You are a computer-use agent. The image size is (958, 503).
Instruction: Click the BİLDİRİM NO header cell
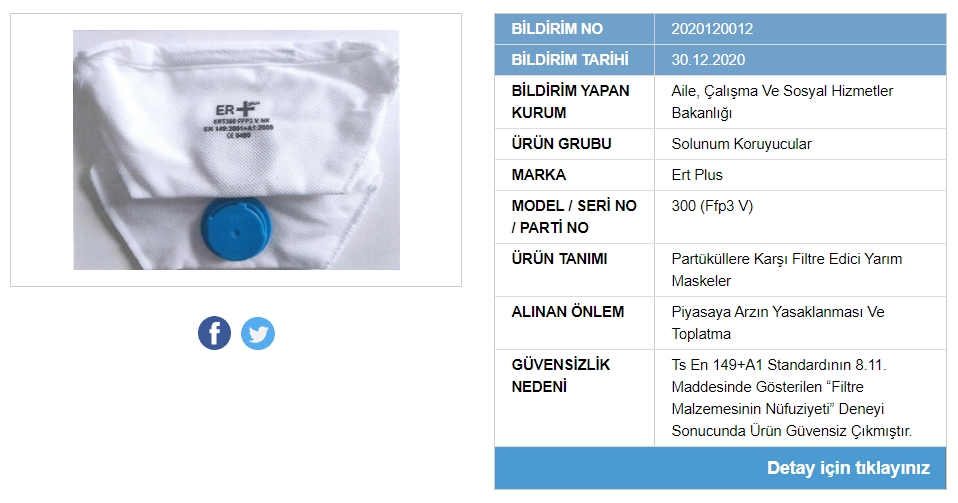574,29
